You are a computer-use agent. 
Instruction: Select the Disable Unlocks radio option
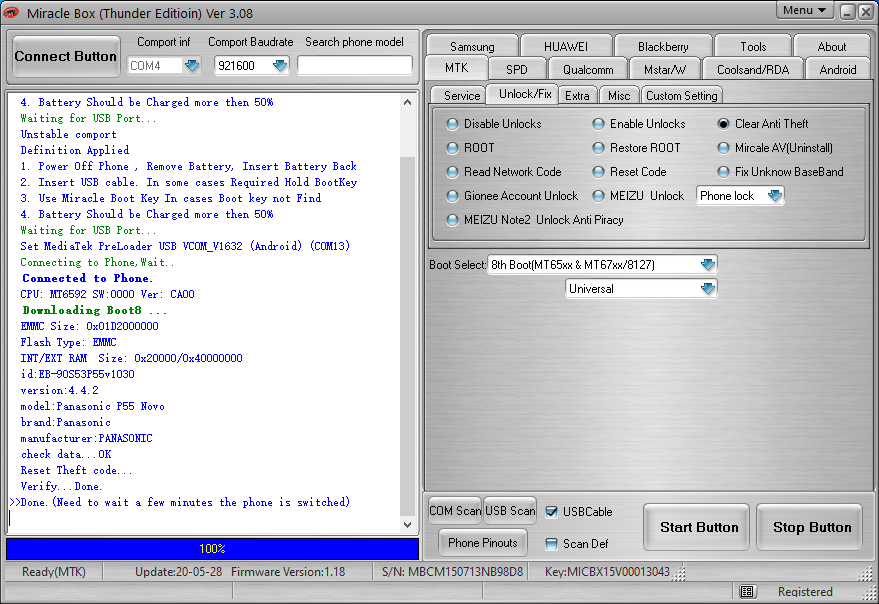(x=452, y=124)
